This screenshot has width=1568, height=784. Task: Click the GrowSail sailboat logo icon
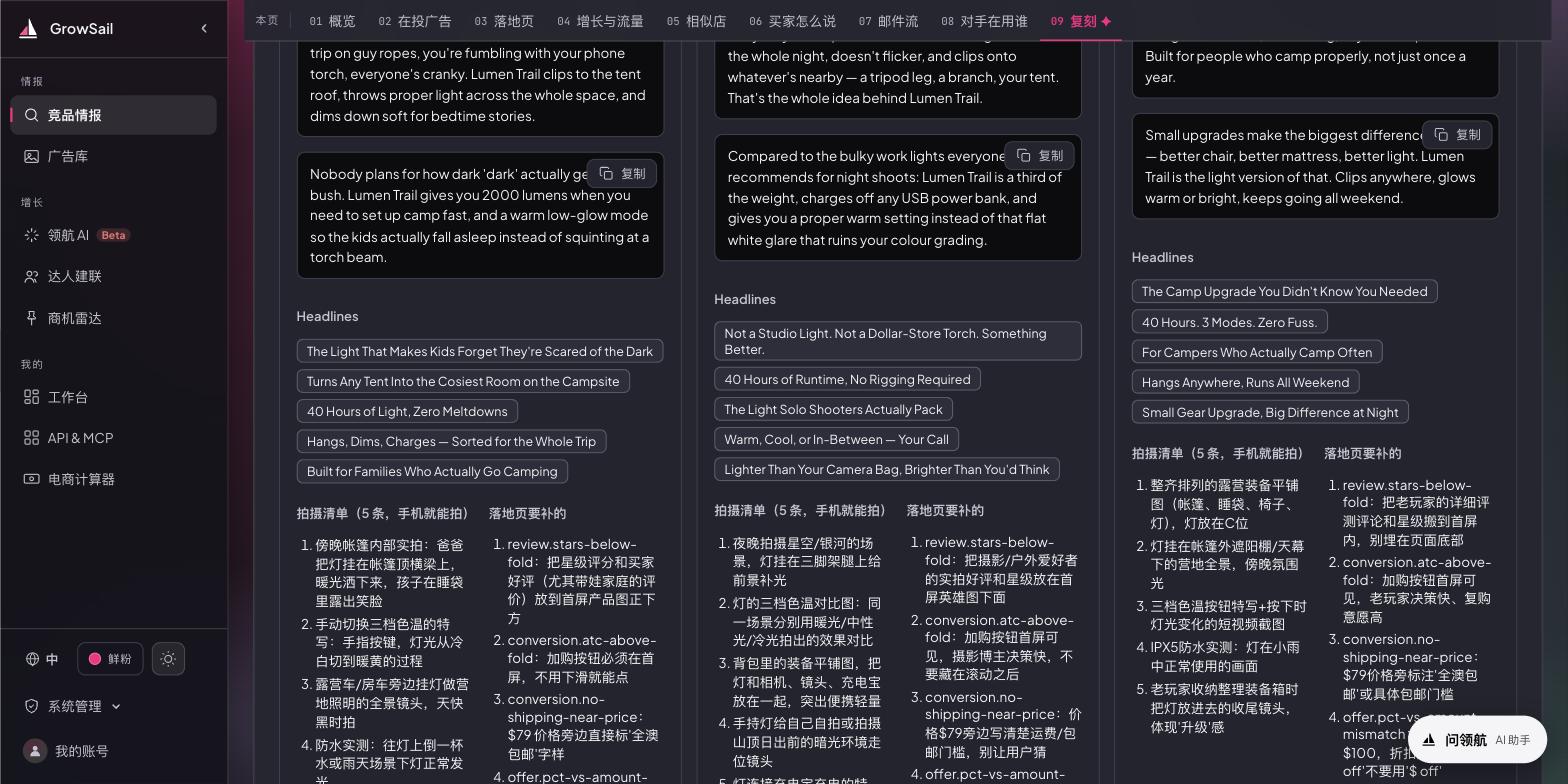(29, 29)
